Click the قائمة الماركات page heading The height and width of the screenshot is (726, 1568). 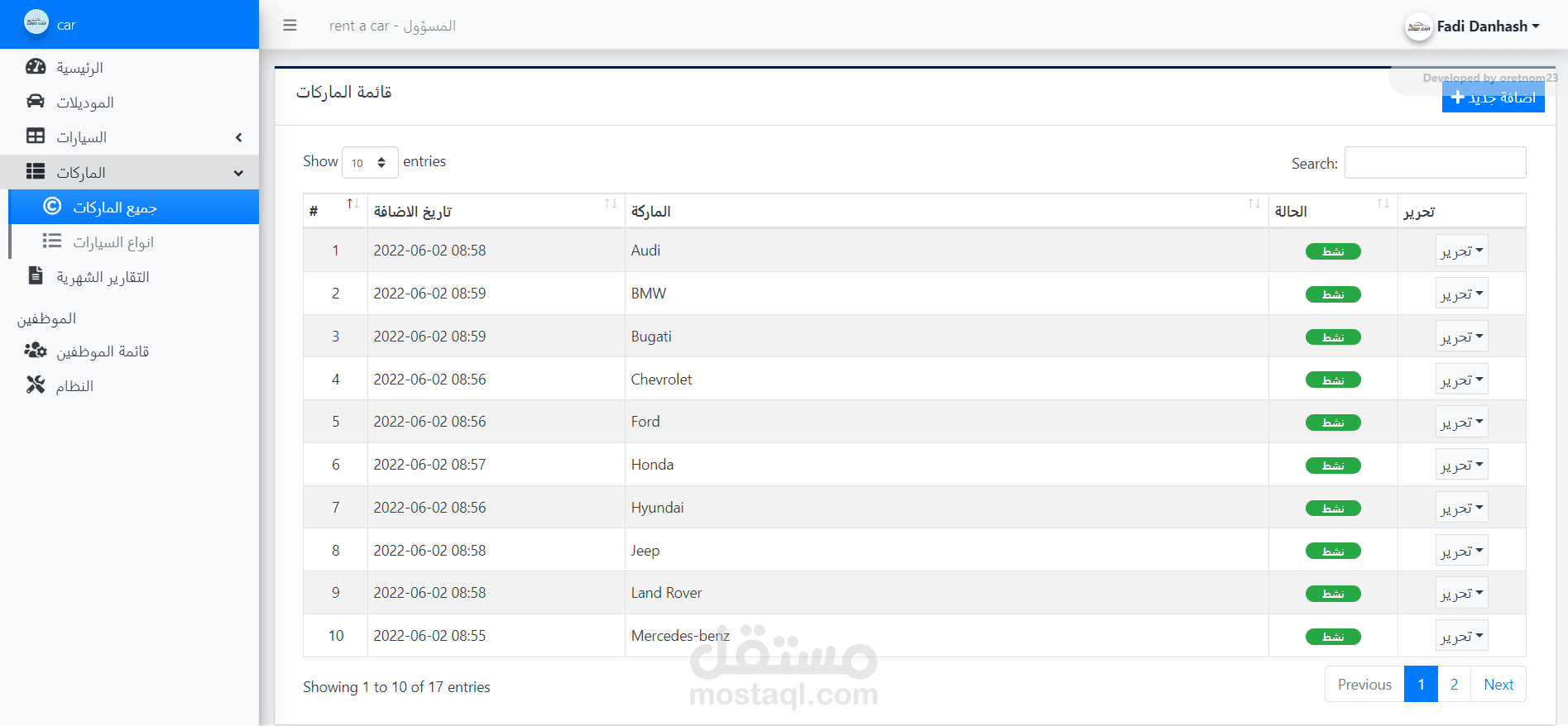(344, 92)
